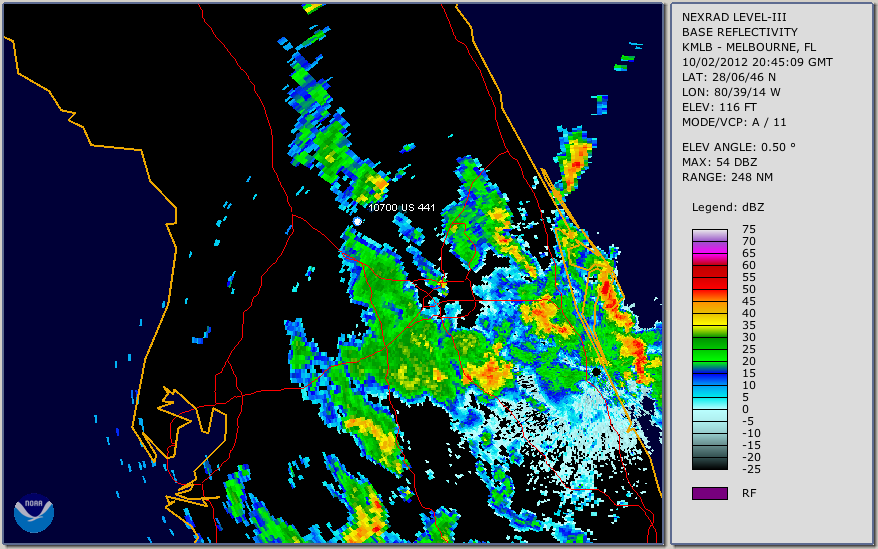Select the timestamp '10/02/2012 20:45:09 GMT'
878x549 pixels.
point(757,62)
